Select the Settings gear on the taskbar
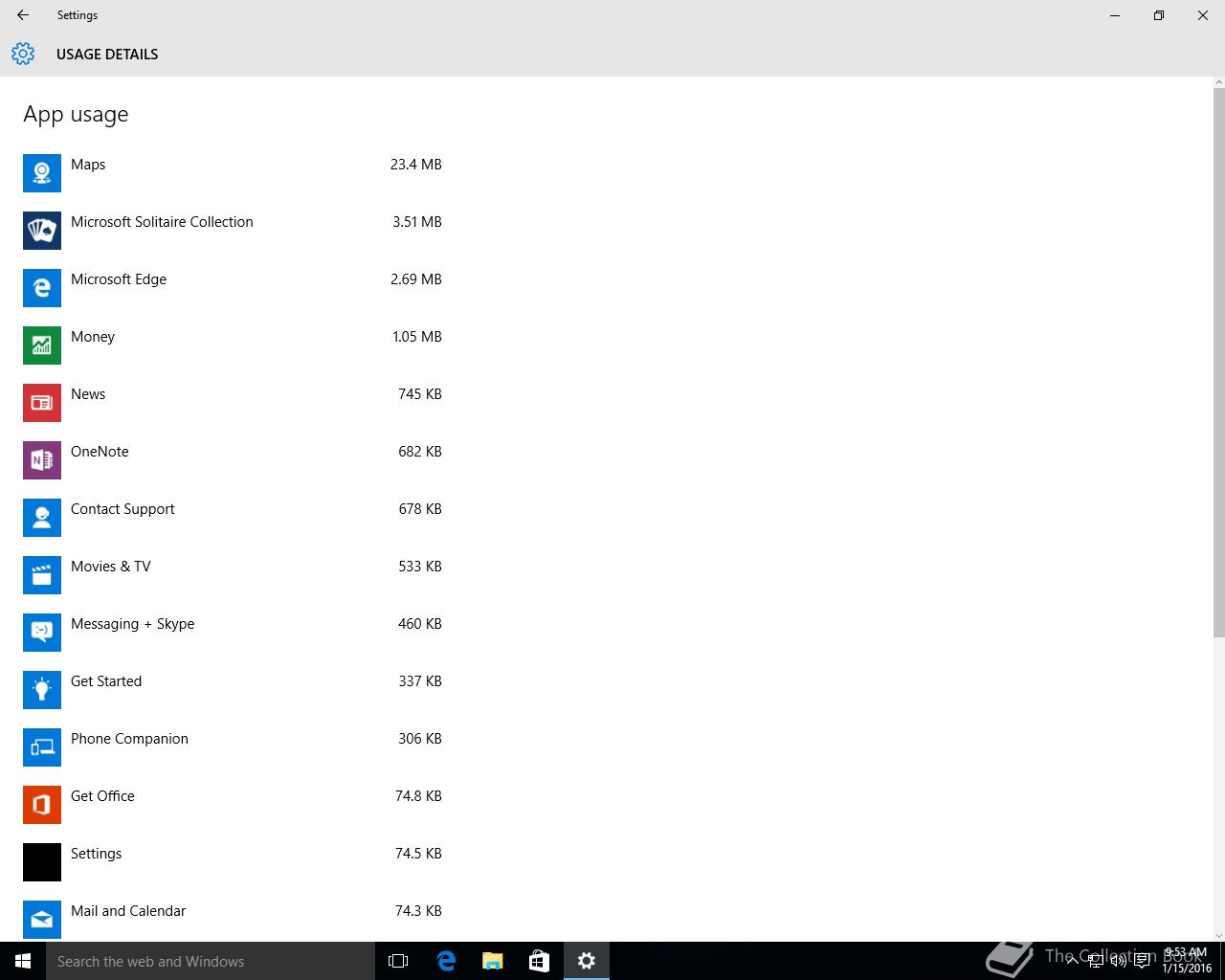 click(x=587, y=961)
